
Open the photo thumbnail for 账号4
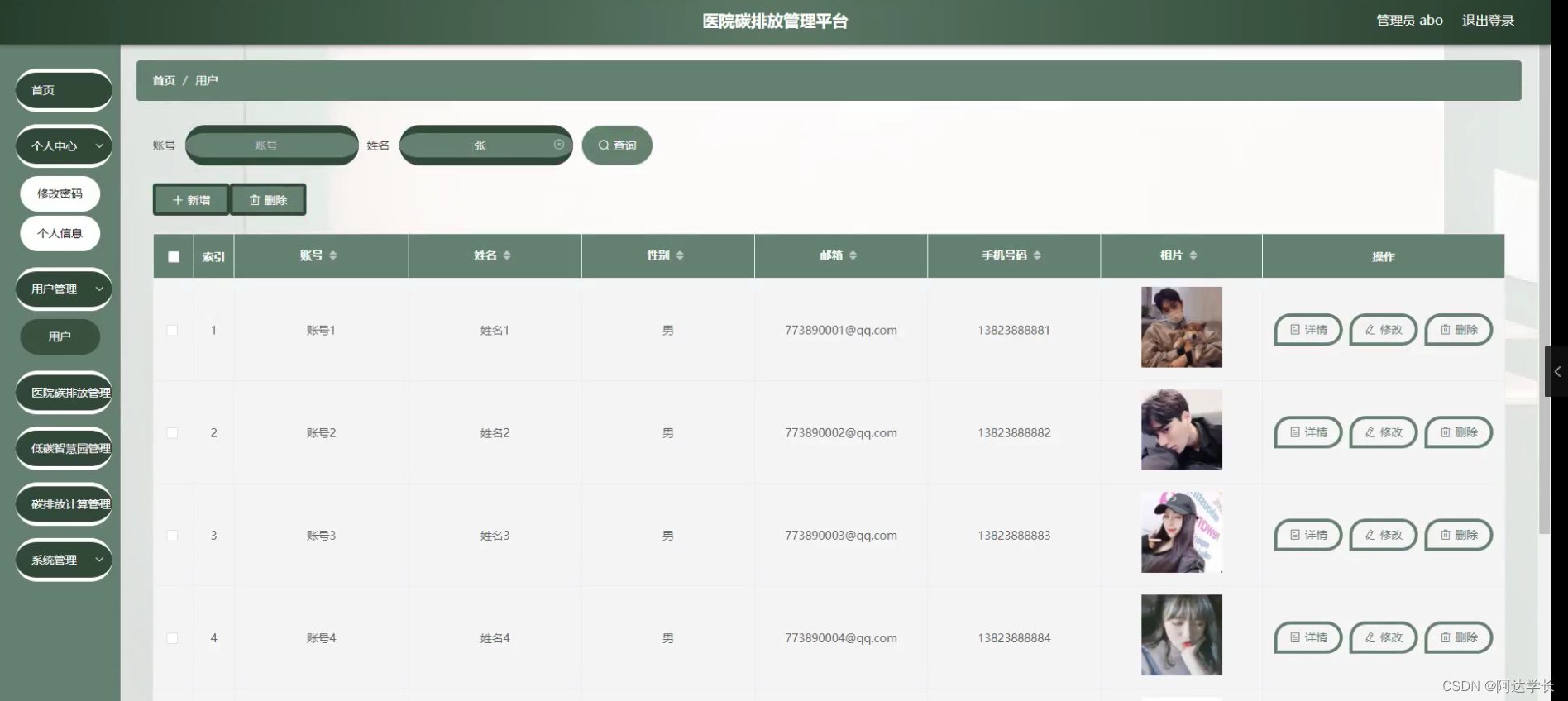click(1181, 635)
